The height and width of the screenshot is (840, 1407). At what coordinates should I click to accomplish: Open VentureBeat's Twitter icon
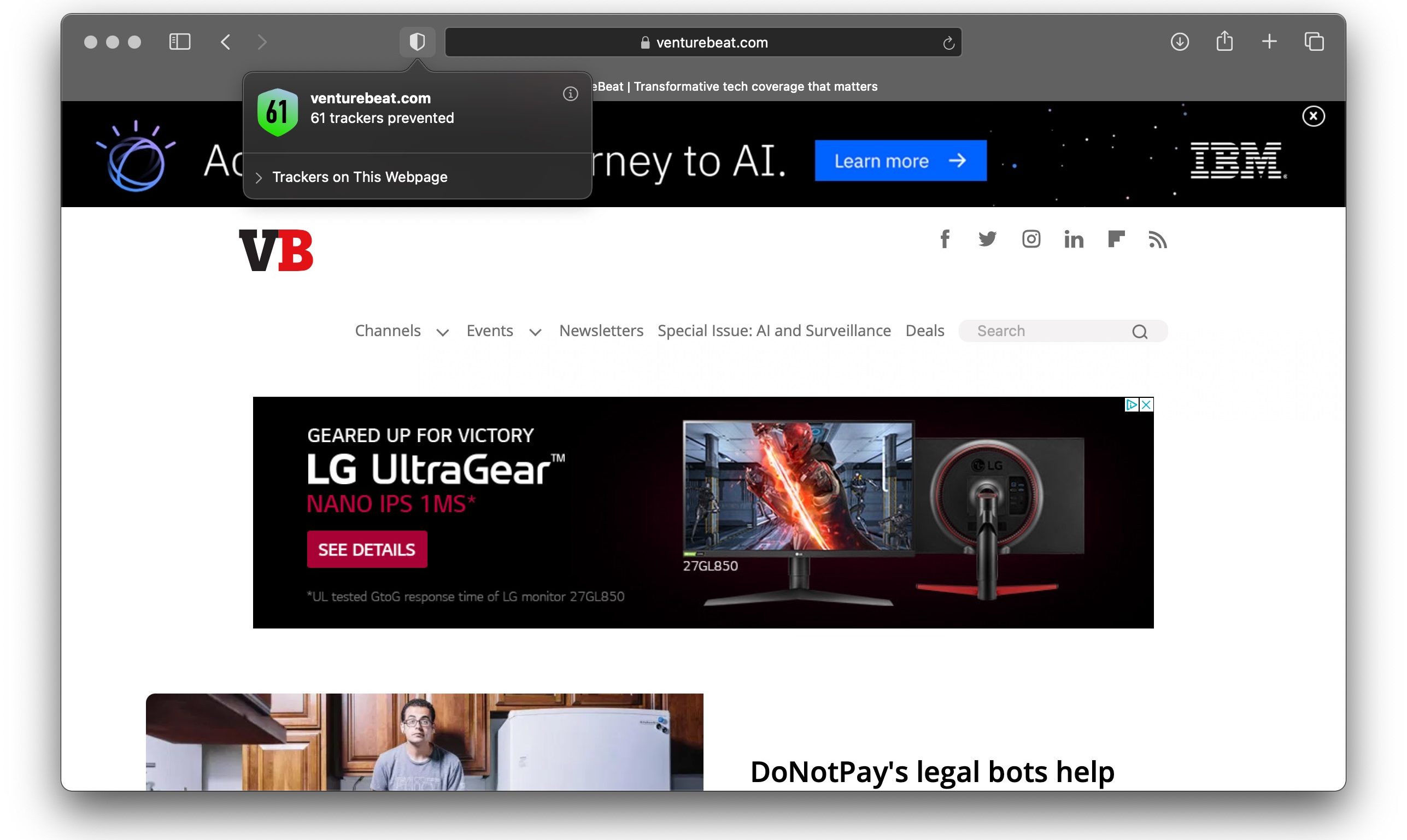(987, 239)
